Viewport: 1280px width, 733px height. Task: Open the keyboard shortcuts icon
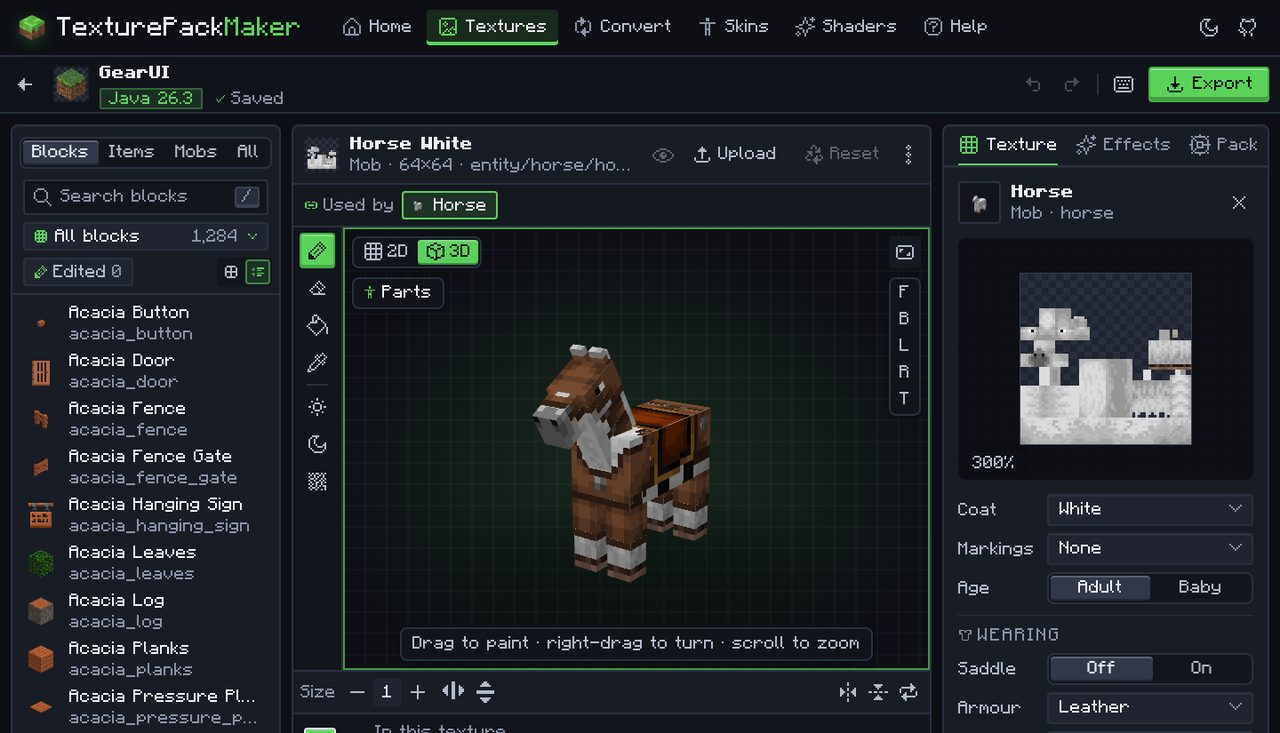[1123, 84]
